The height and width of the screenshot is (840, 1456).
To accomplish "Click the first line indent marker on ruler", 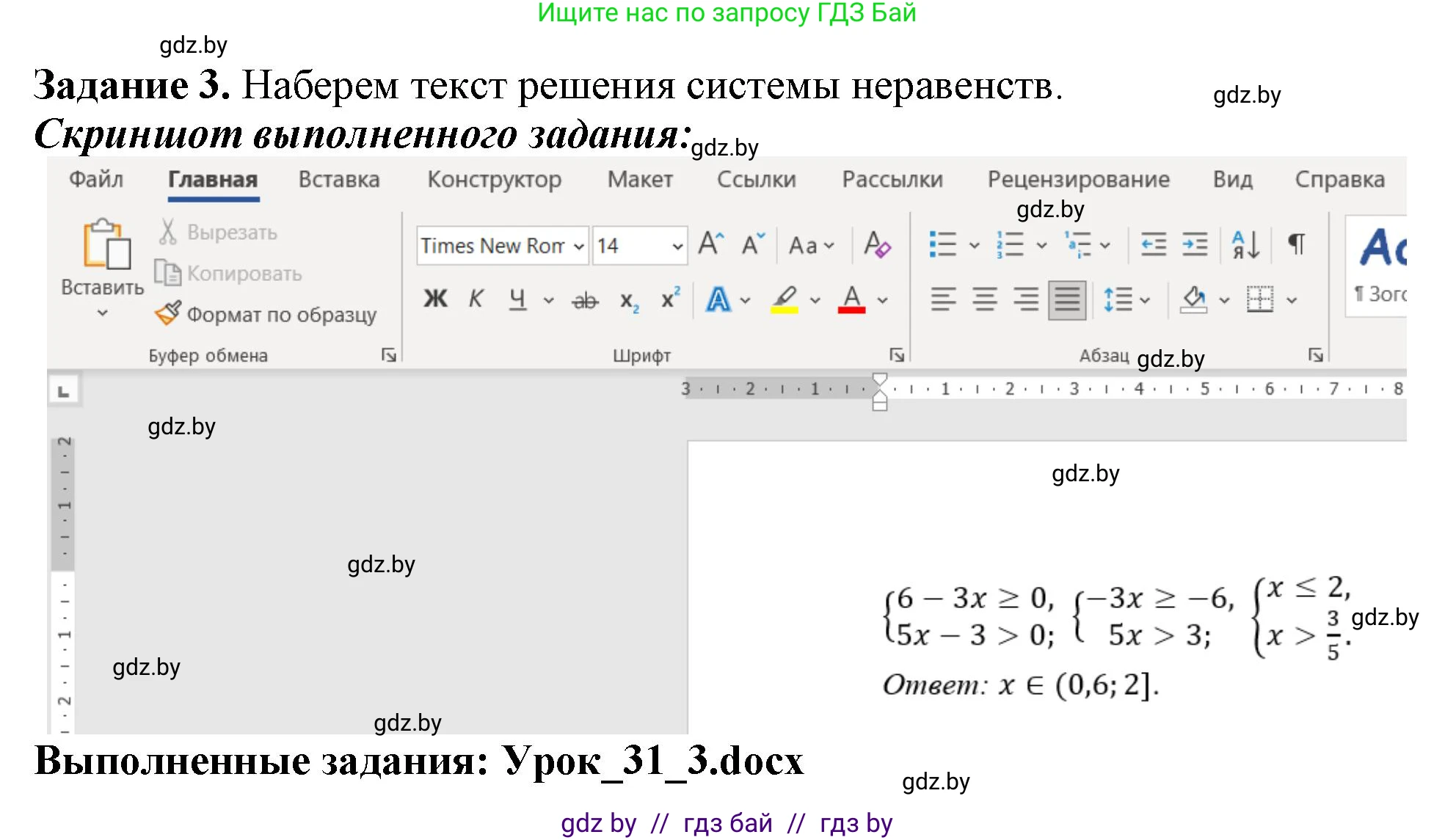I will (x=880, y=379).
